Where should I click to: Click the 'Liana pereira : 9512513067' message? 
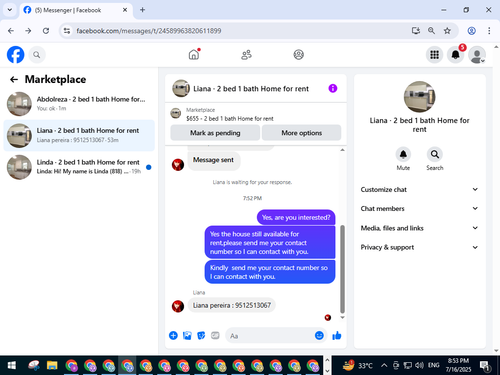232,305
